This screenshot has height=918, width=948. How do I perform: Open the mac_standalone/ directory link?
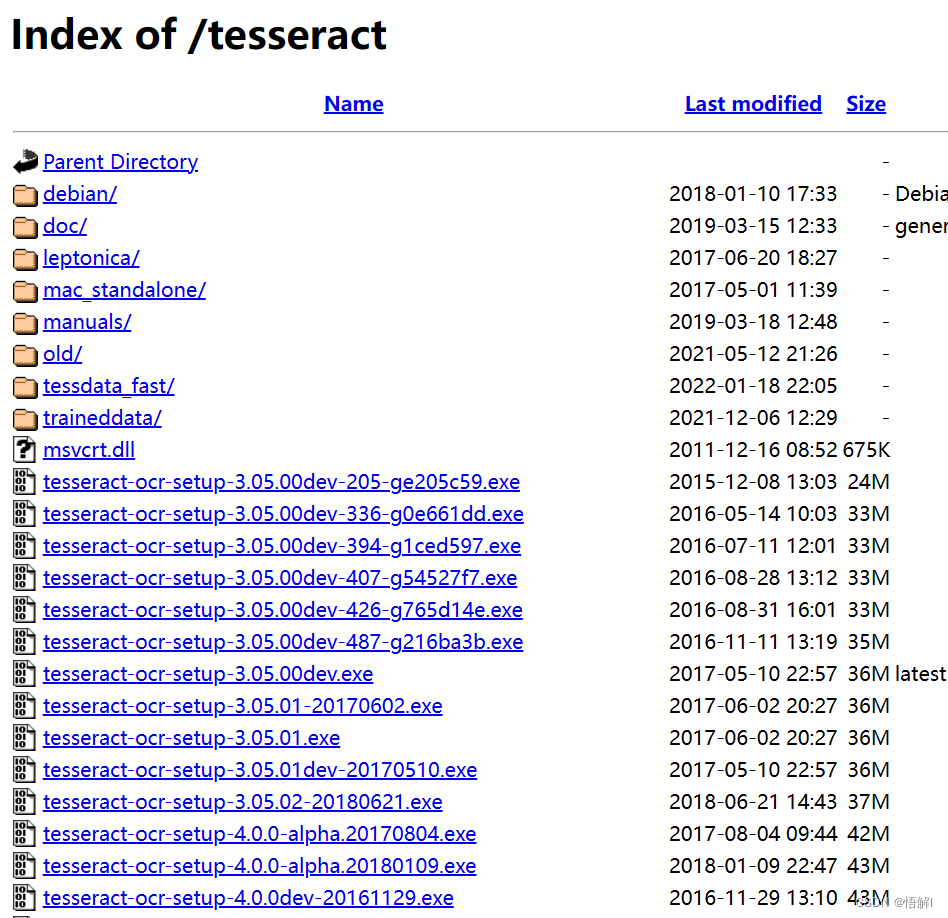(125, 290)
